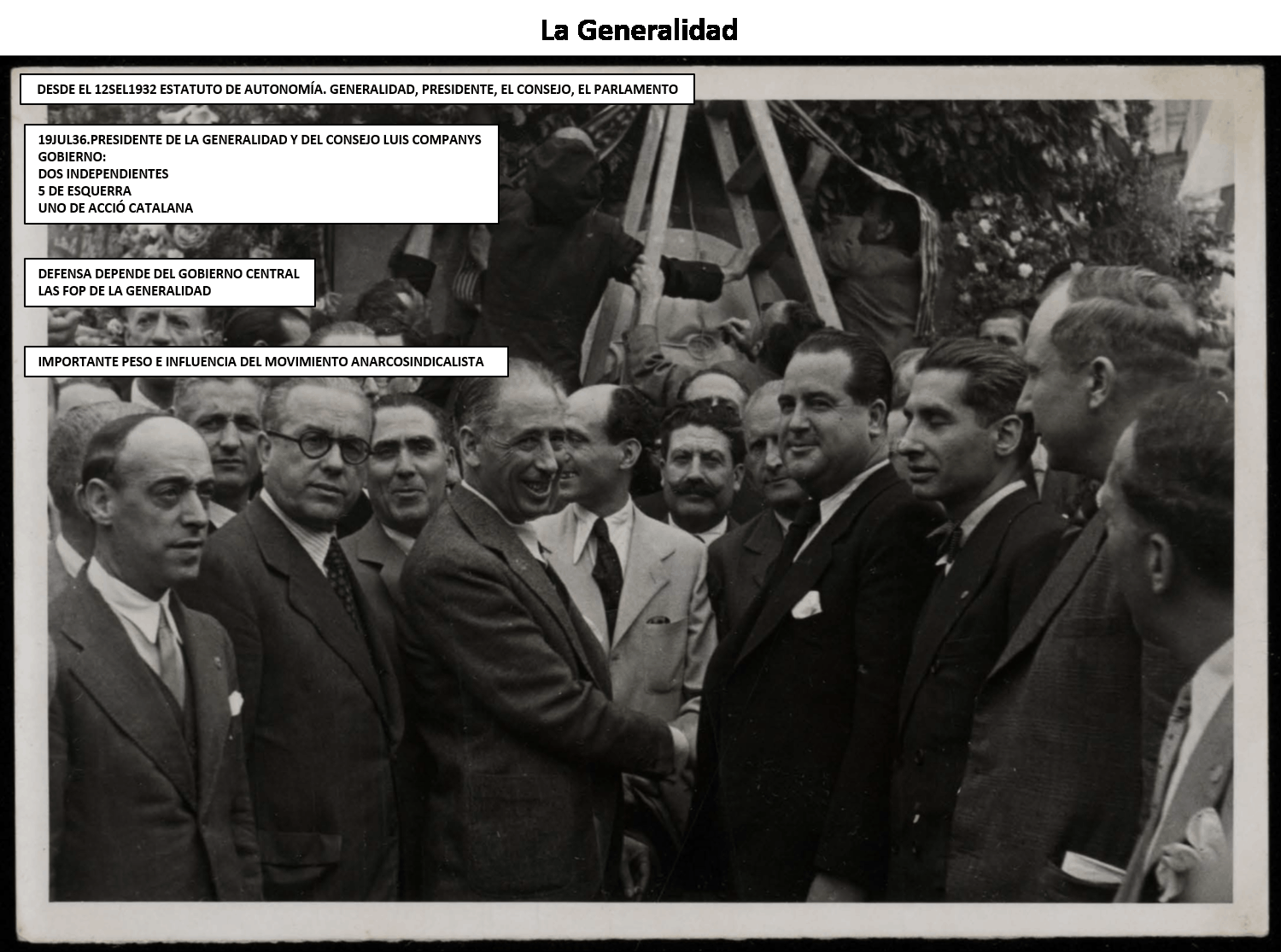This screenshot has height=952, width=1281.
Task: Select the word 'GOBIERNO:' in the second box
Action: (x=73, y=156)
